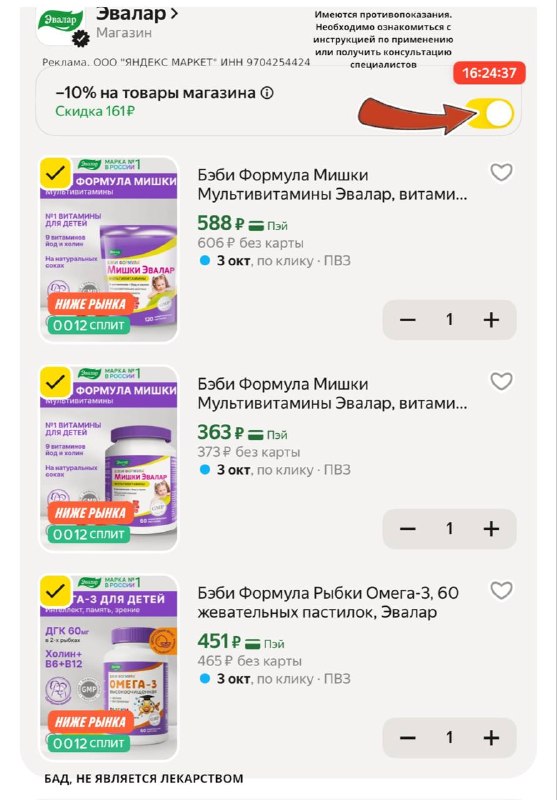The image size is (557, 800).
Task: Increase quantity of the 588 ₽ item
Action: click(x=491, y=320)
